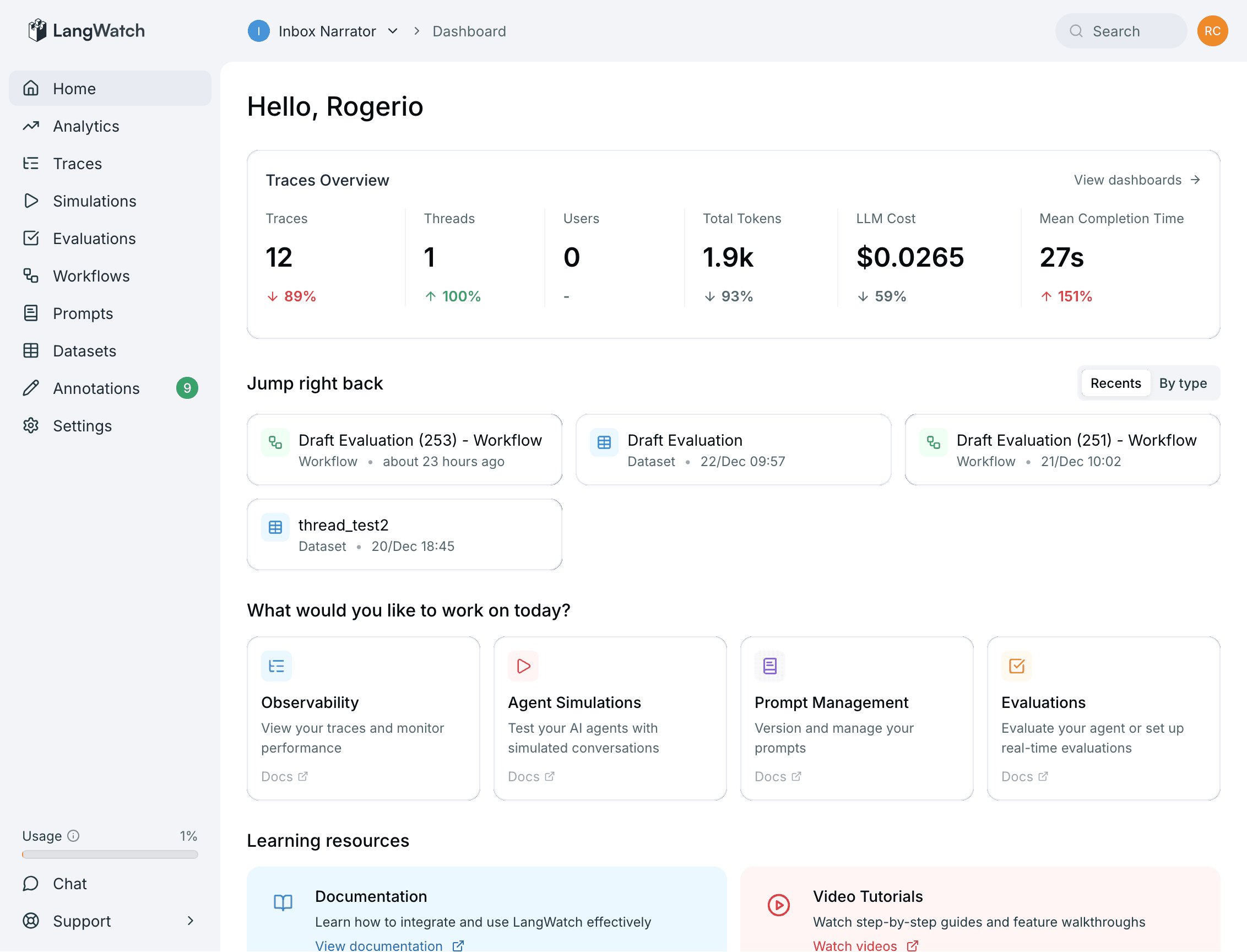Go to Dashboard via the breadcrumb

click(469, 31)
